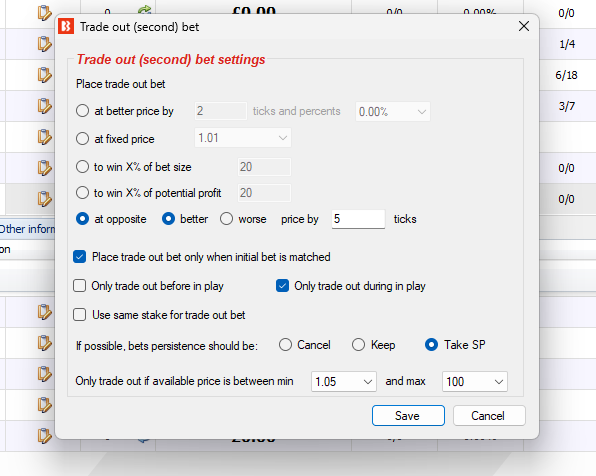Select 'Keep' bet persistence option

(358, 345)
